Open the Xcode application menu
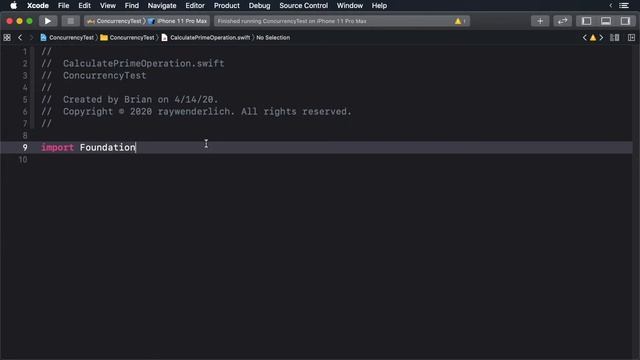The image size is (640, 360). pos(38,6)
